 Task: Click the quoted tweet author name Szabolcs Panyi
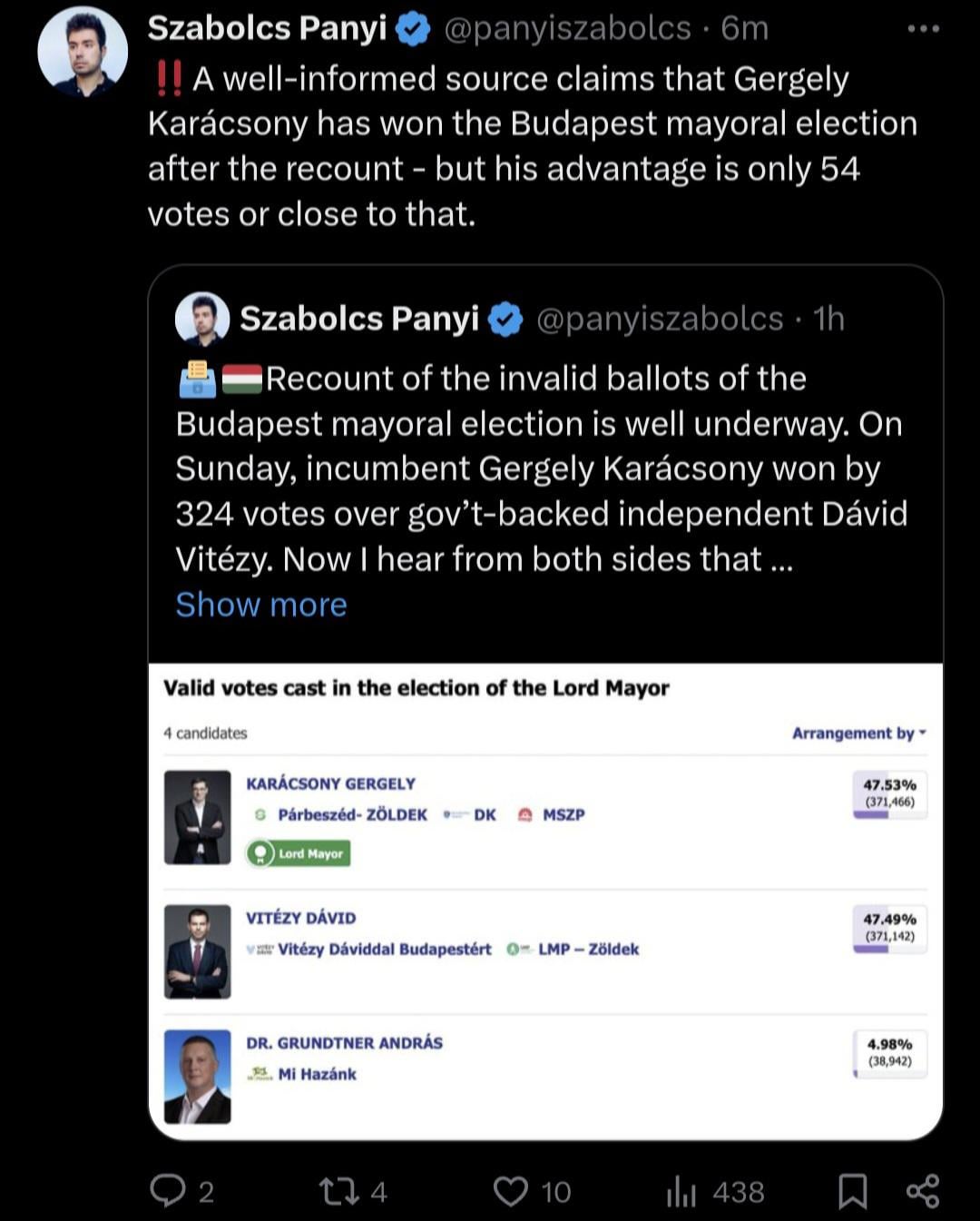click(359, 319)
